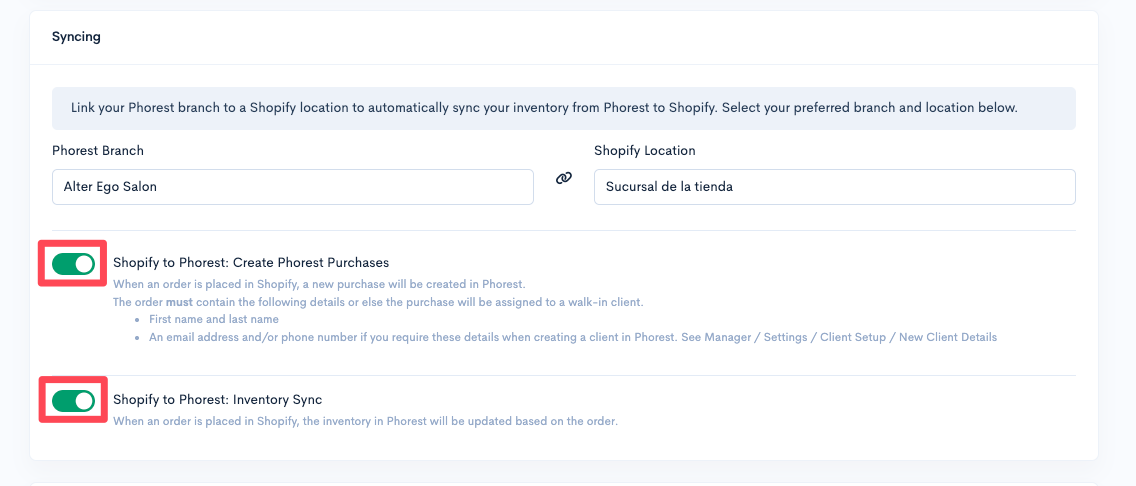Click the chain link icon between fields
The height and width of the screenshot is (486, 1136).
(564, 178)
